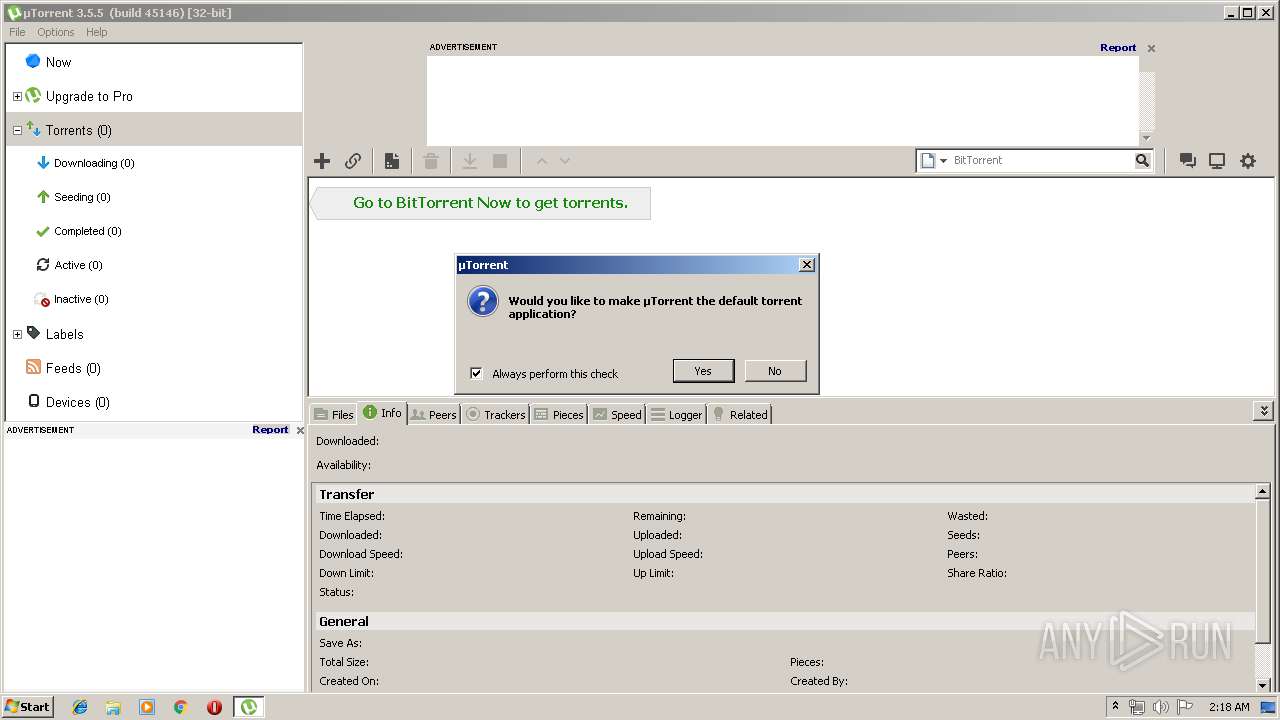Image resolution: width=1280 pixels, height=720 pixels.
Task: Click Report link above top advertisement
Action: [1118, 48]
